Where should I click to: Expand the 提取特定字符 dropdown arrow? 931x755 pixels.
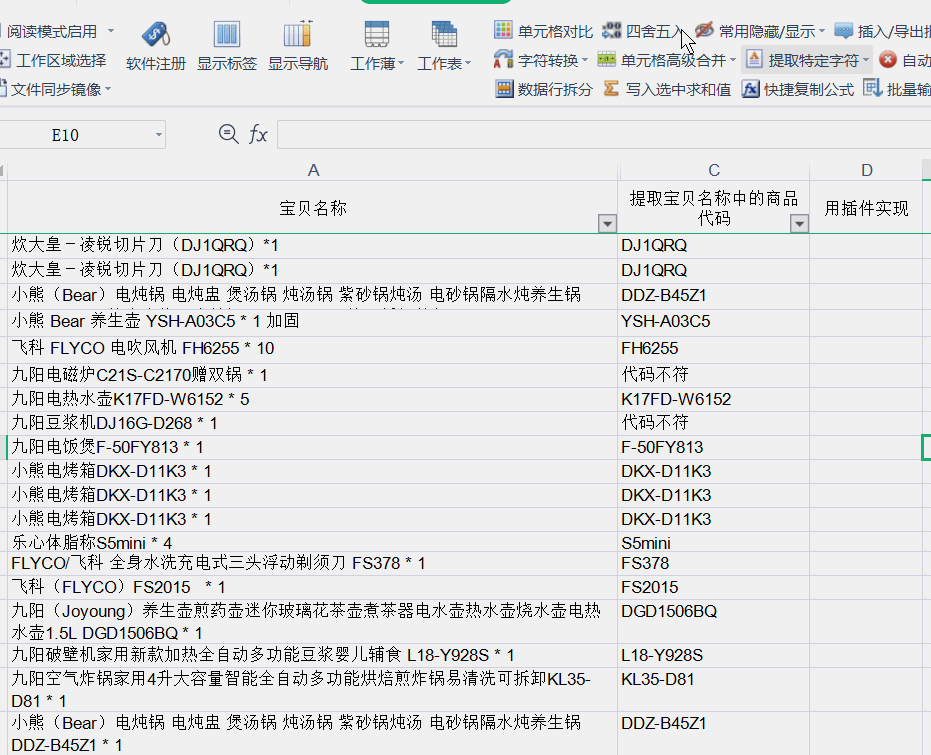pyautogui.click(x=866, y=60)
